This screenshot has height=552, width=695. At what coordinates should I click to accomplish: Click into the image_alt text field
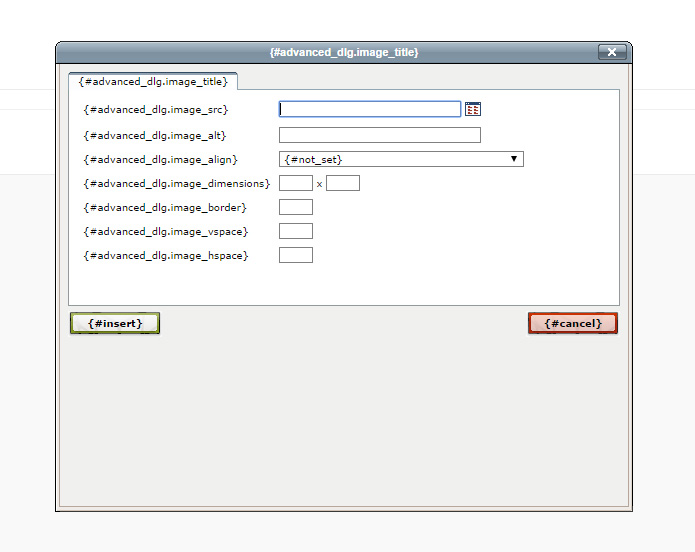(x=379, y=135)
